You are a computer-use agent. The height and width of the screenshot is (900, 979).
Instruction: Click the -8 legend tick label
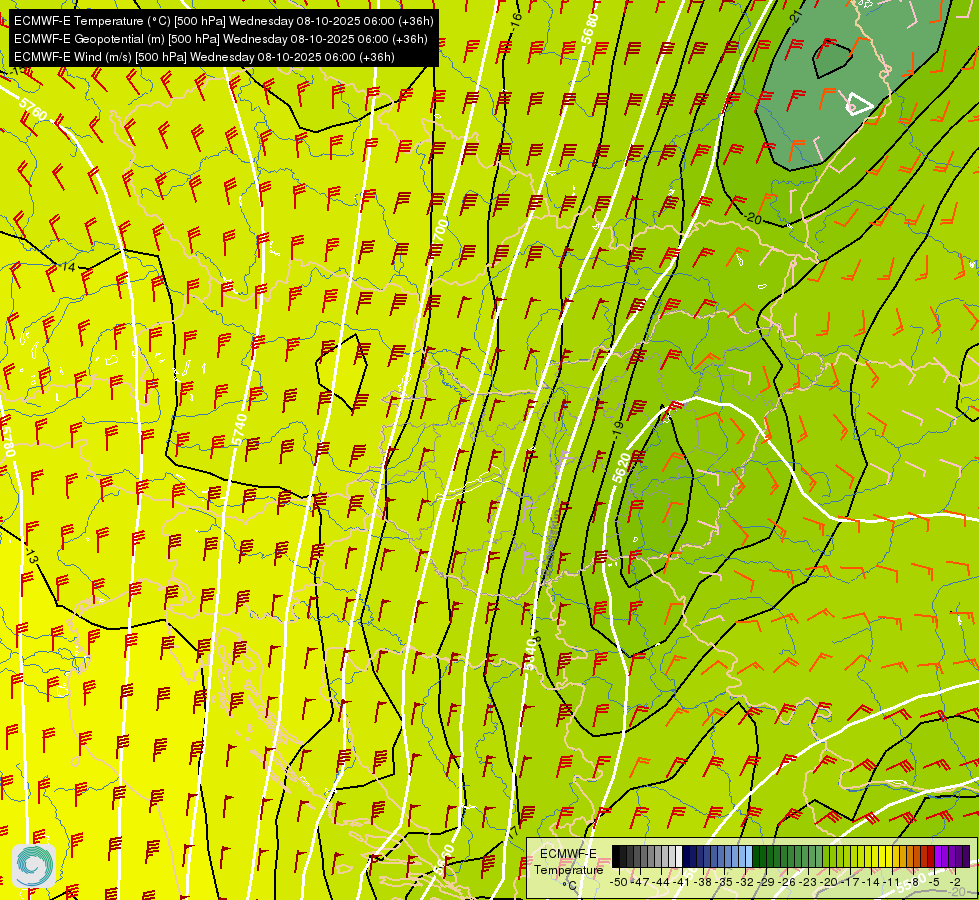click(913, 883)
